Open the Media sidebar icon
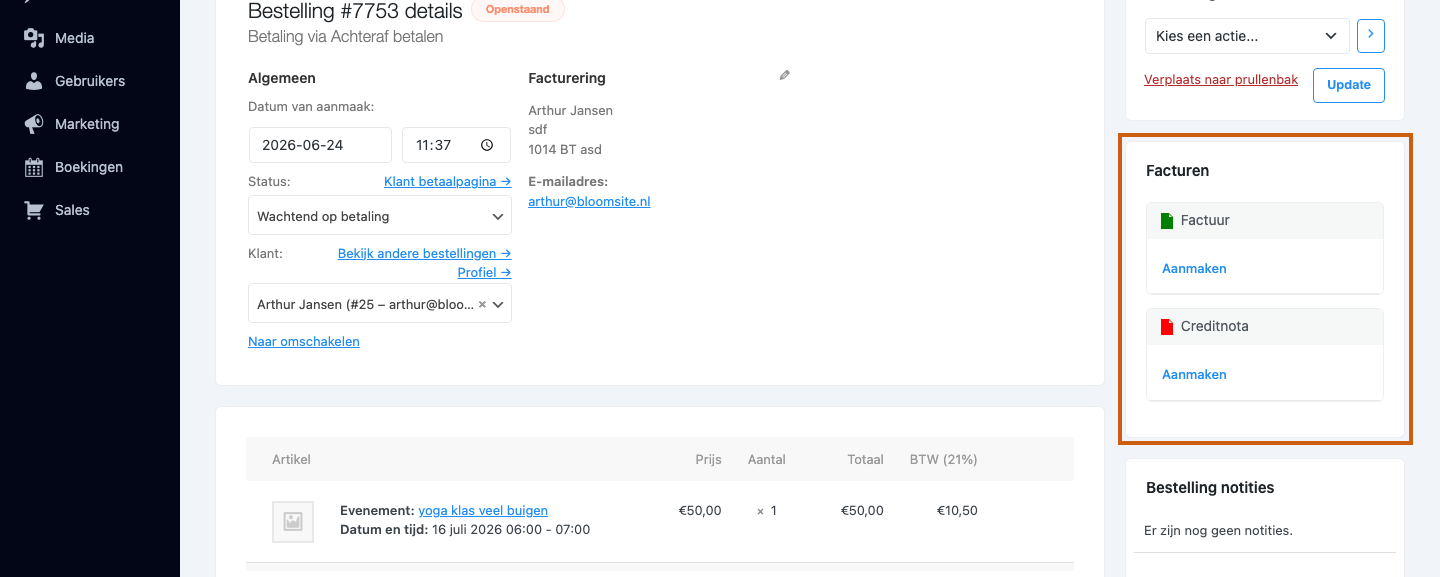1440x577 pixels. click(34, 38)
